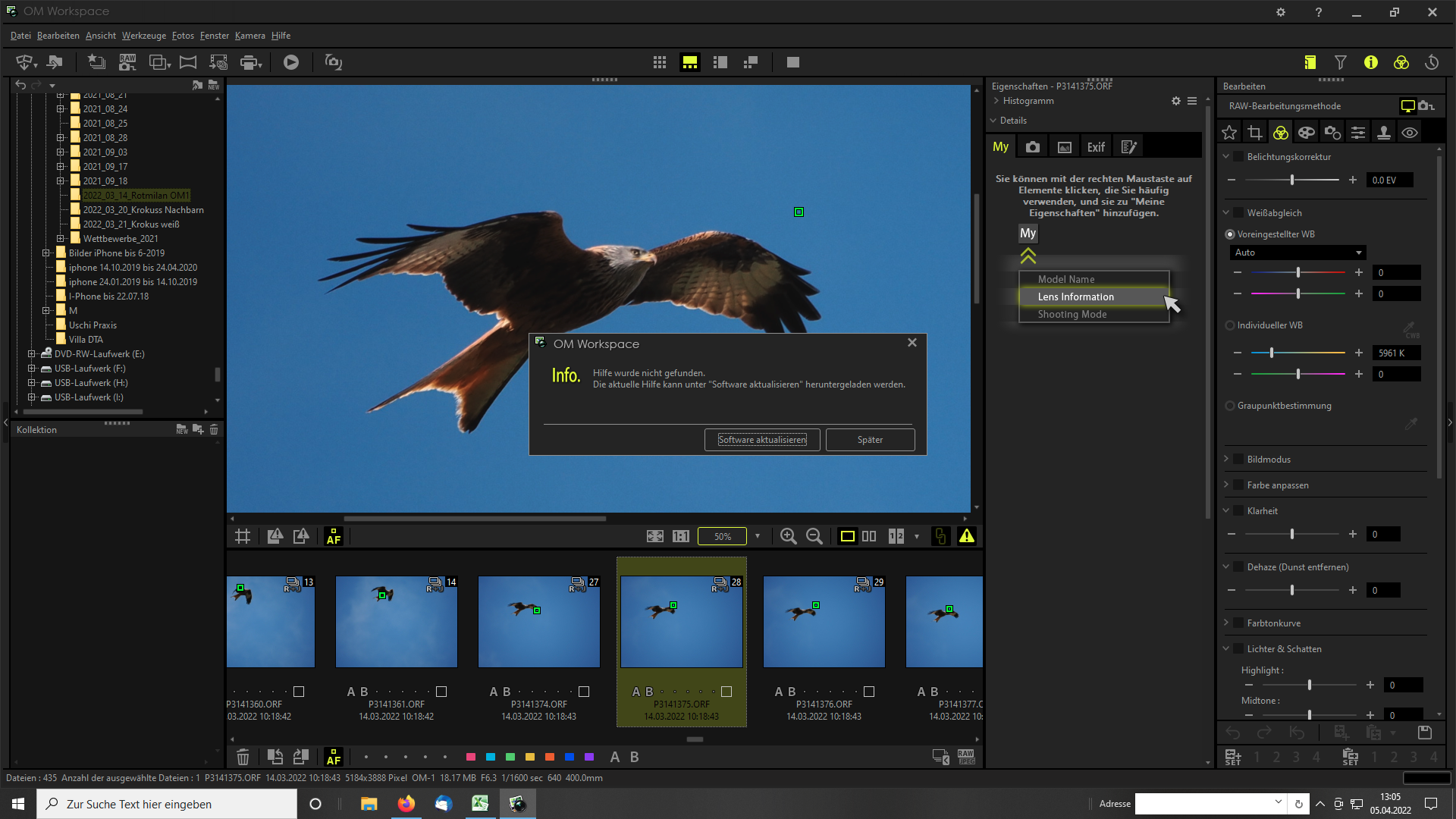
Task: Click the print icon in the toolbar
Action: [248, 62]
